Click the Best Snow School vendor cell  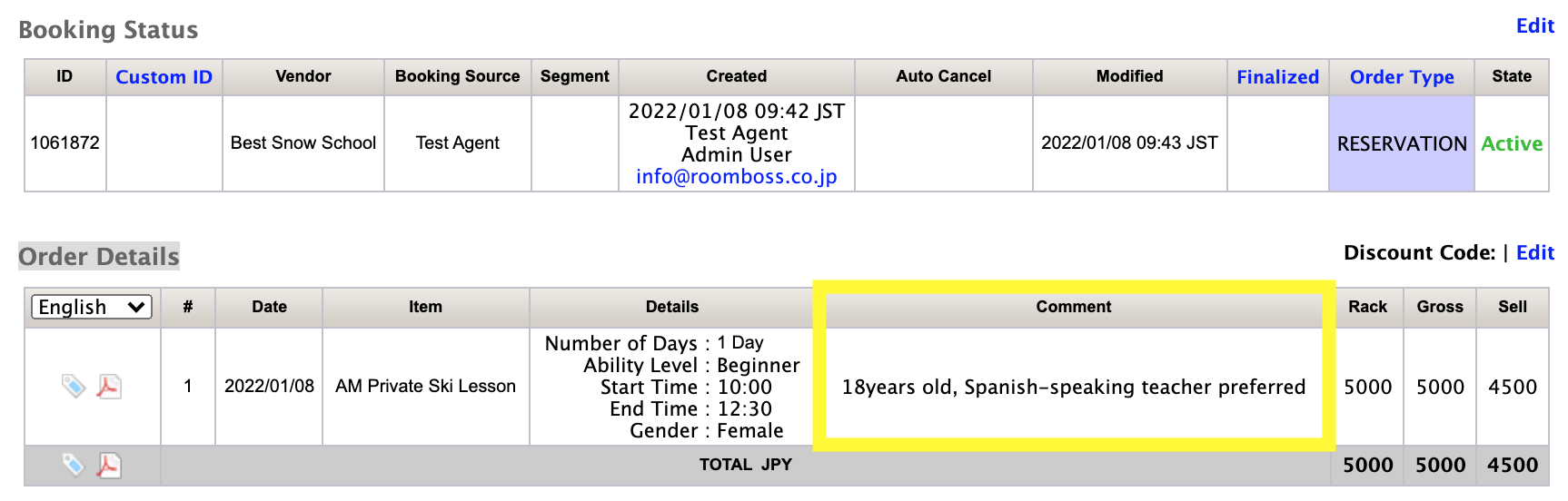(303, 142)
